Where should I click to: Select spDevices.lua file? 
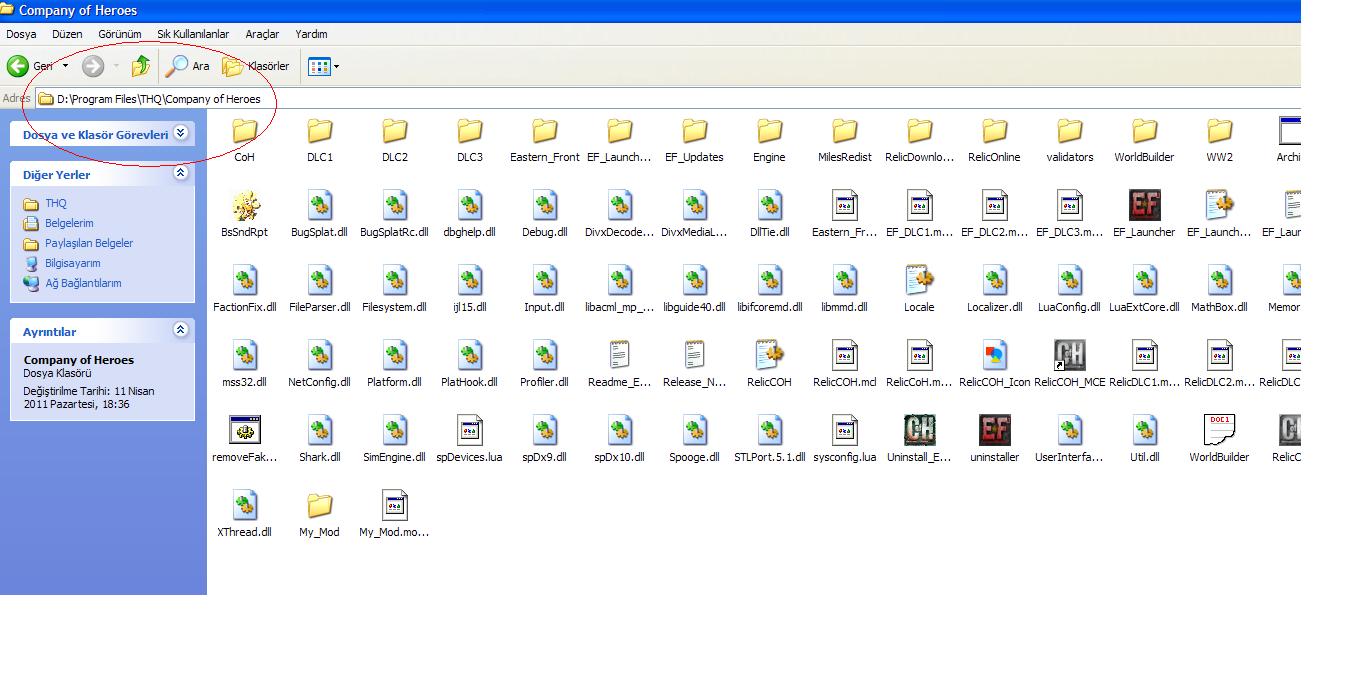point(469,440)
